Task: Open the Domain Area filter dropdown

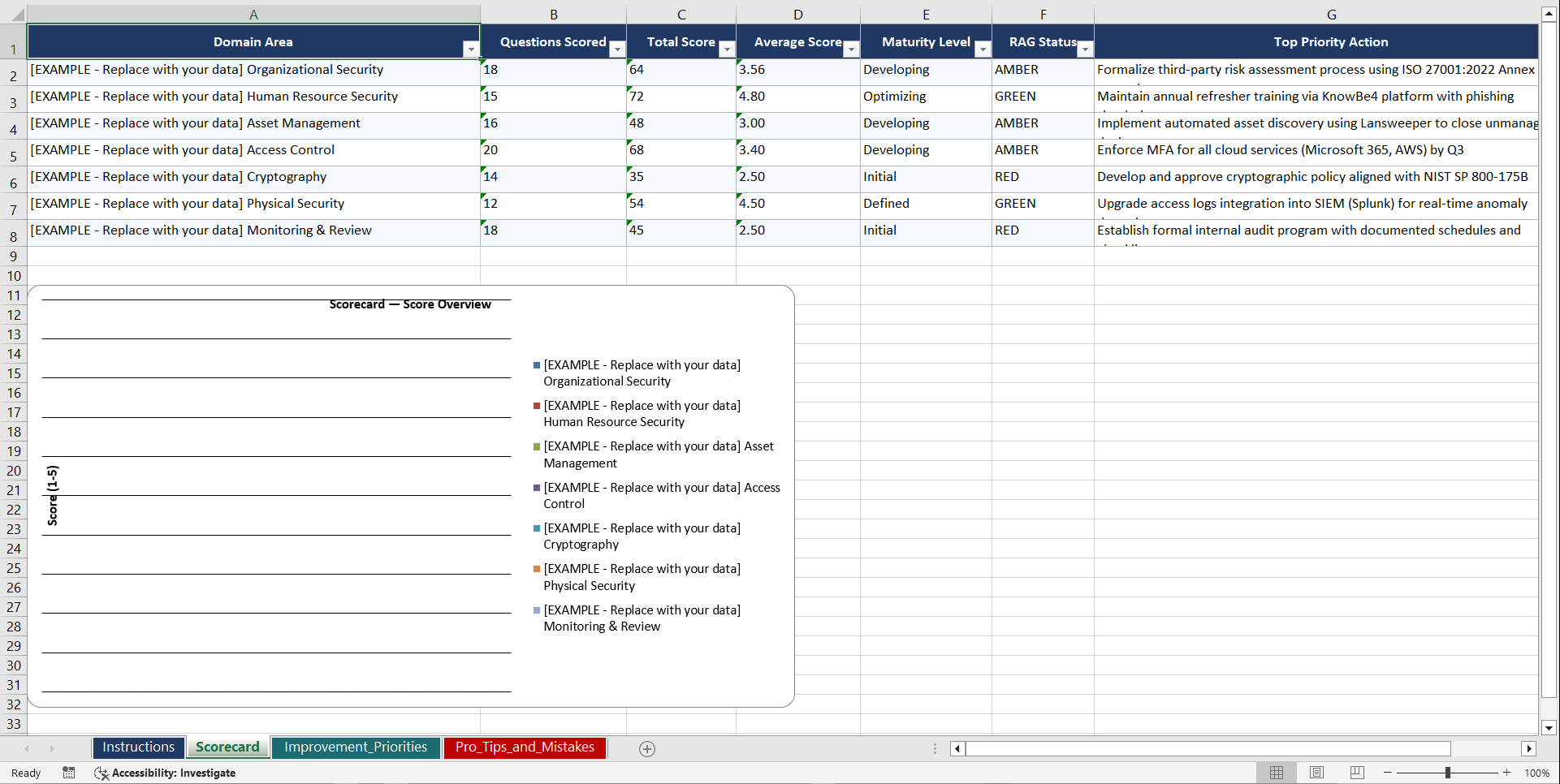Action: 471,50
